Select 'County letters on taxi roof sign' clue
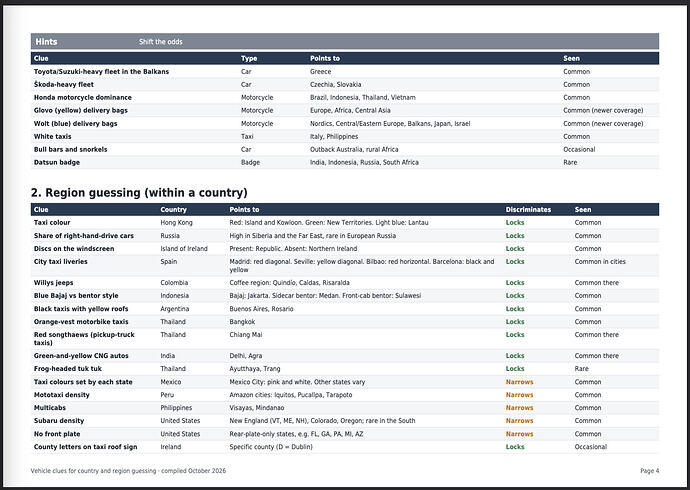Image resolution: width=690 pixels, height=490 pixels. tap(85, 447)
